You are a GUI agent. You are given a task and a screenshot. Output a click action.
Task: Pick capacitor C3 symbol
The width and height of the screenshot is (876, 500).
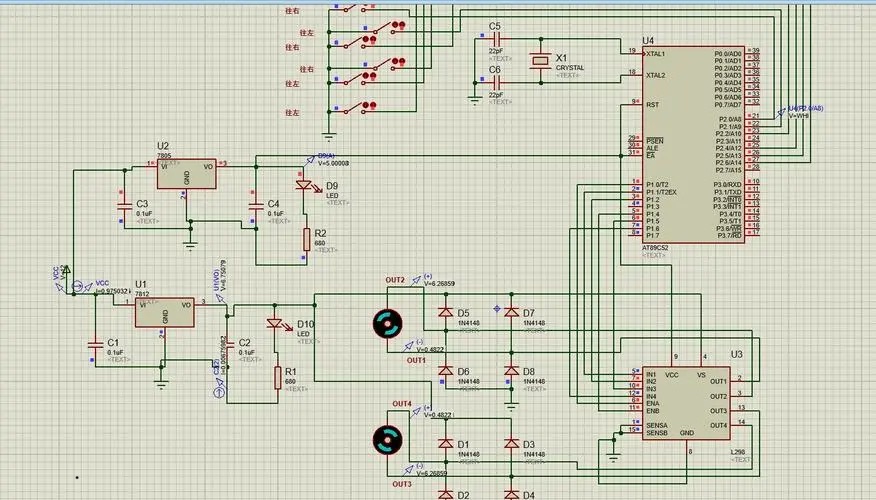click(125, 206)
